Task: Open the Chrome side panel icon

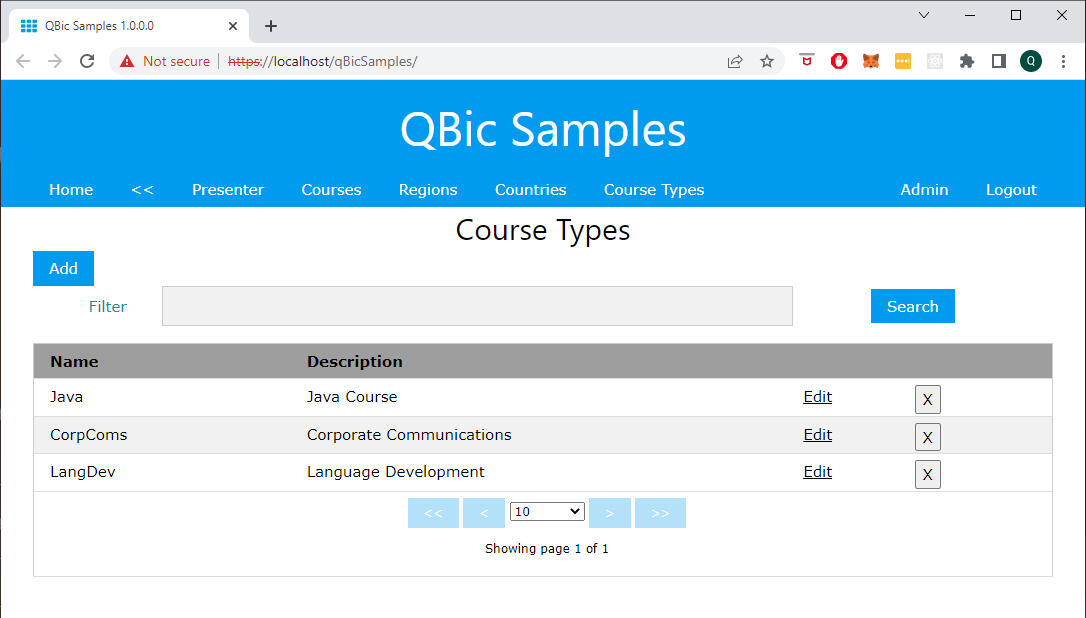Action: pos(998,61)
